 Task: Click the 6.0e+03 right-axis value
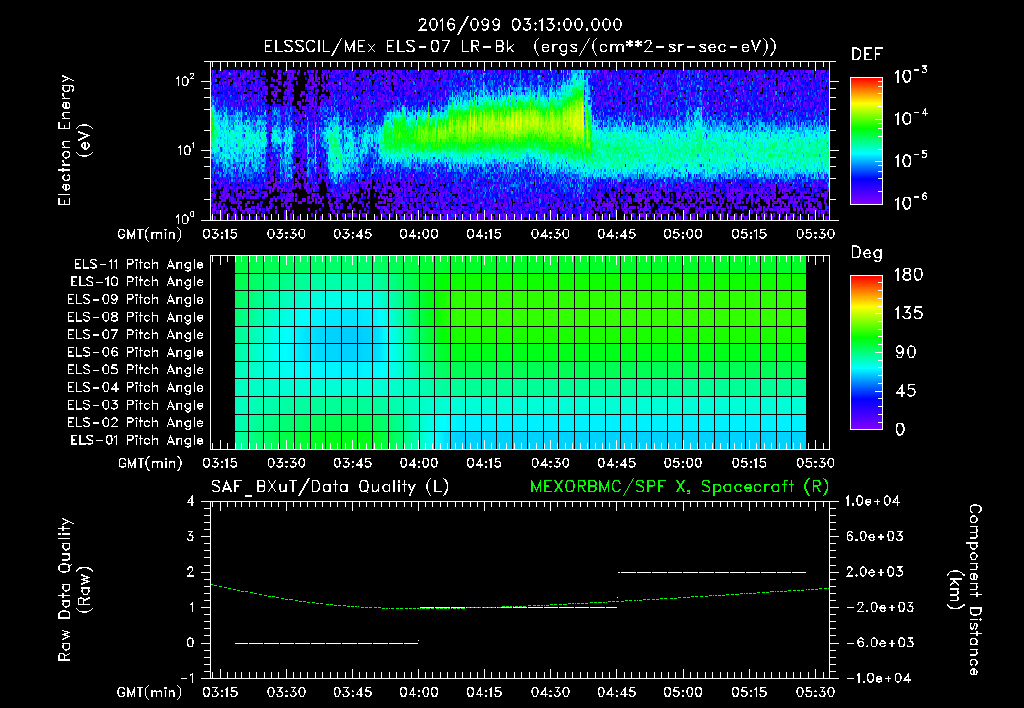point(874,537)
